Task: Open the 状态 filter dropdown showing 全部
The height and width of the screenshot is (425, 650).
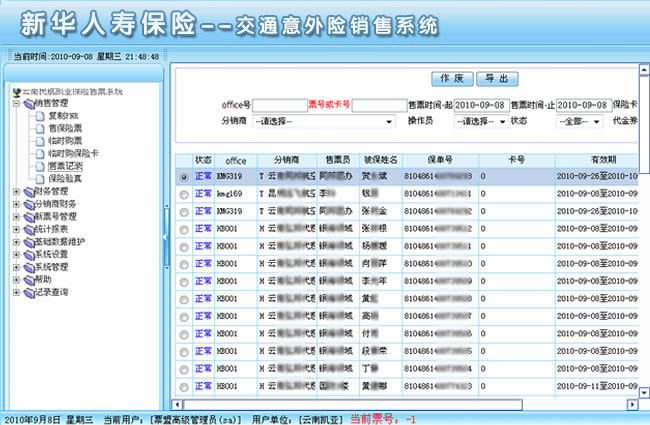Action: [579, 121]
